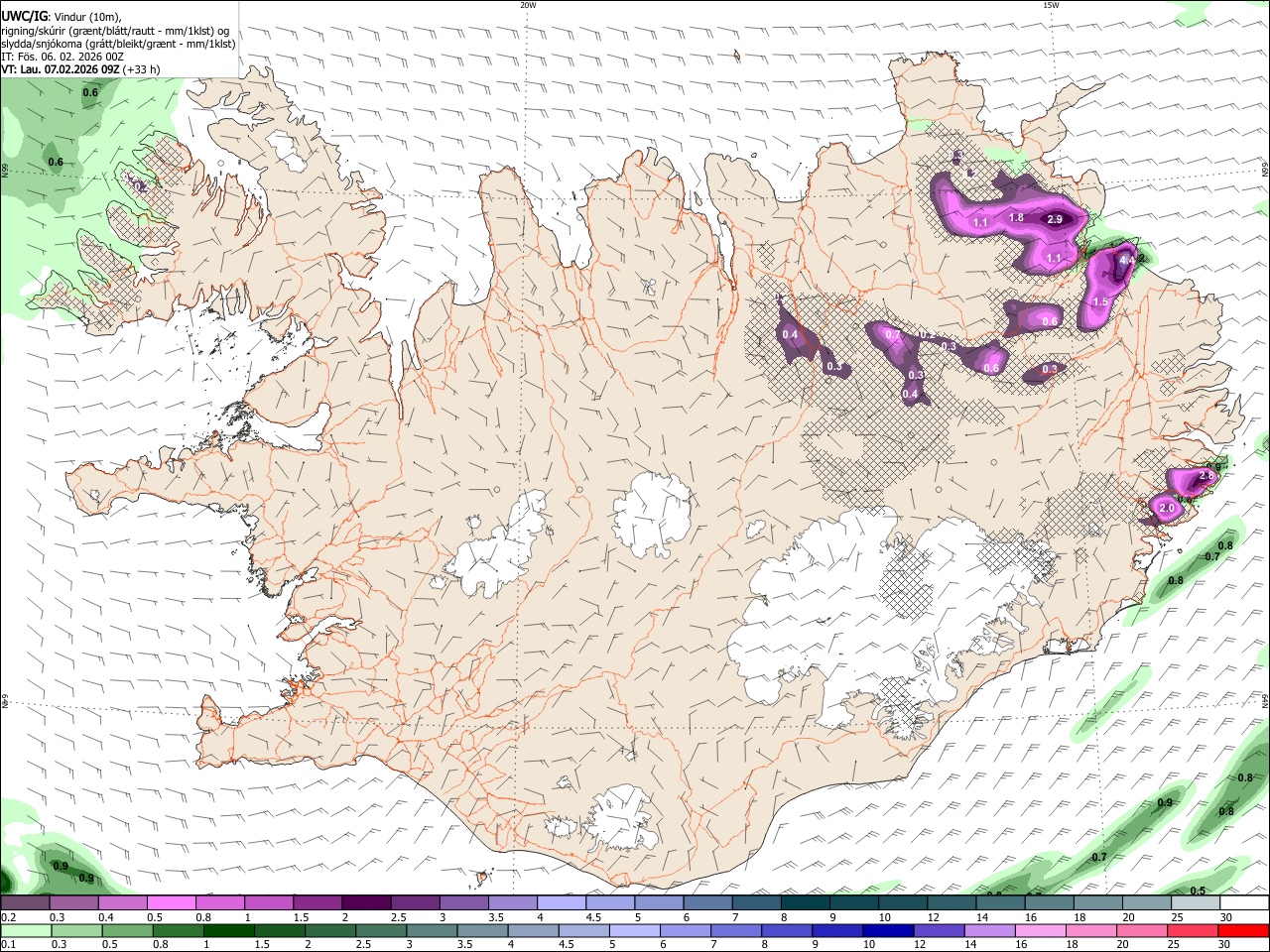The image size is (1270, 952).
Task: Click pale grey swatch between 25 and 30, top scale
Action: [1195, 903]
